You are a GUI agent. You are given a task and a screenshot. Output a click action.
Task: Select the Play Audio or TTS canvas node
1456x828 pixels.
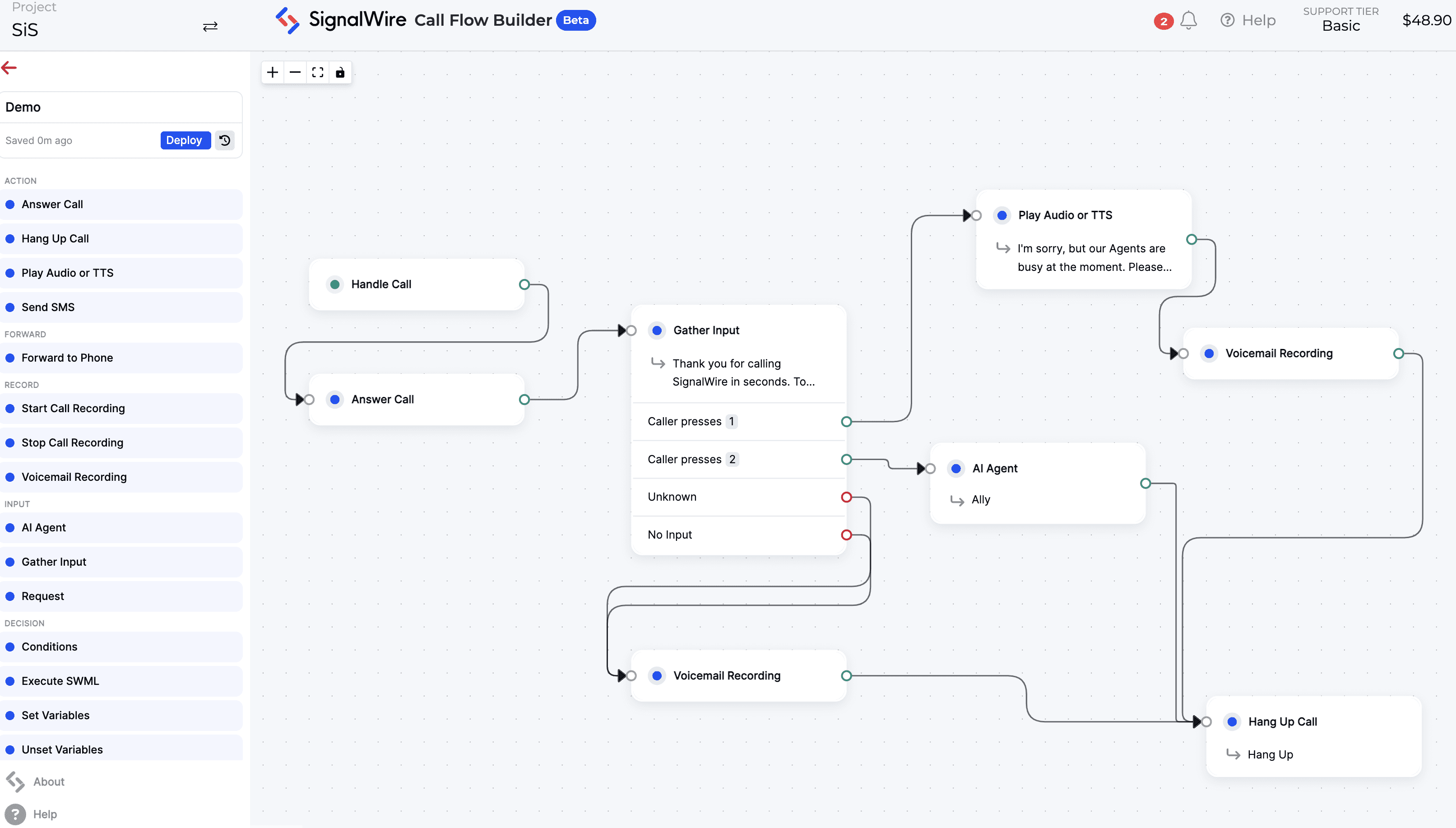(x=1084, y=239)
